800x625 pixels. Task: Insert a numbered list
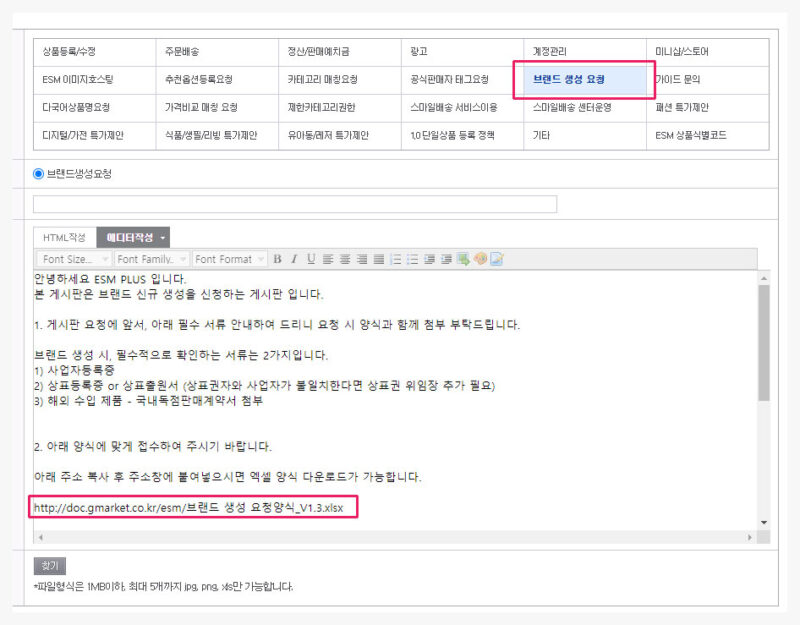tap(396, 259)
